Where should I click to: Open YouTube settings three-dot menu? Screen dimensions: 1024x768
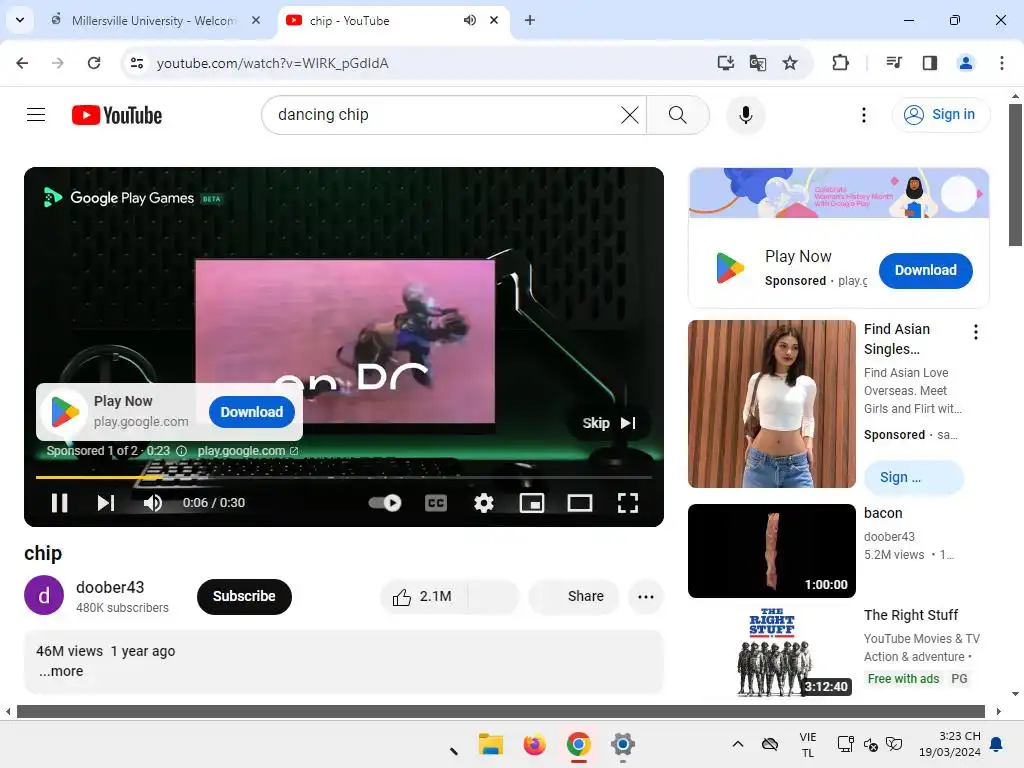point(864,115)
